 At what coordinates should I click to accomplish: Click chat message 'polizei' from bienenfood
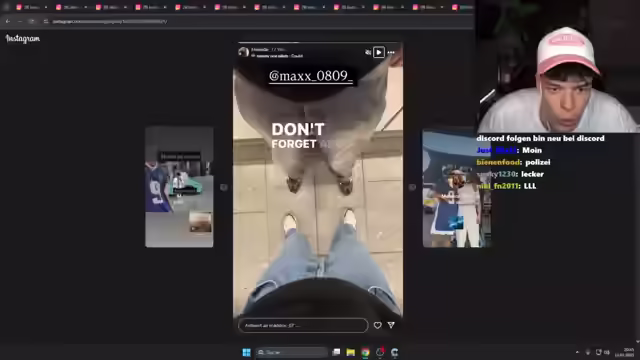538,162
